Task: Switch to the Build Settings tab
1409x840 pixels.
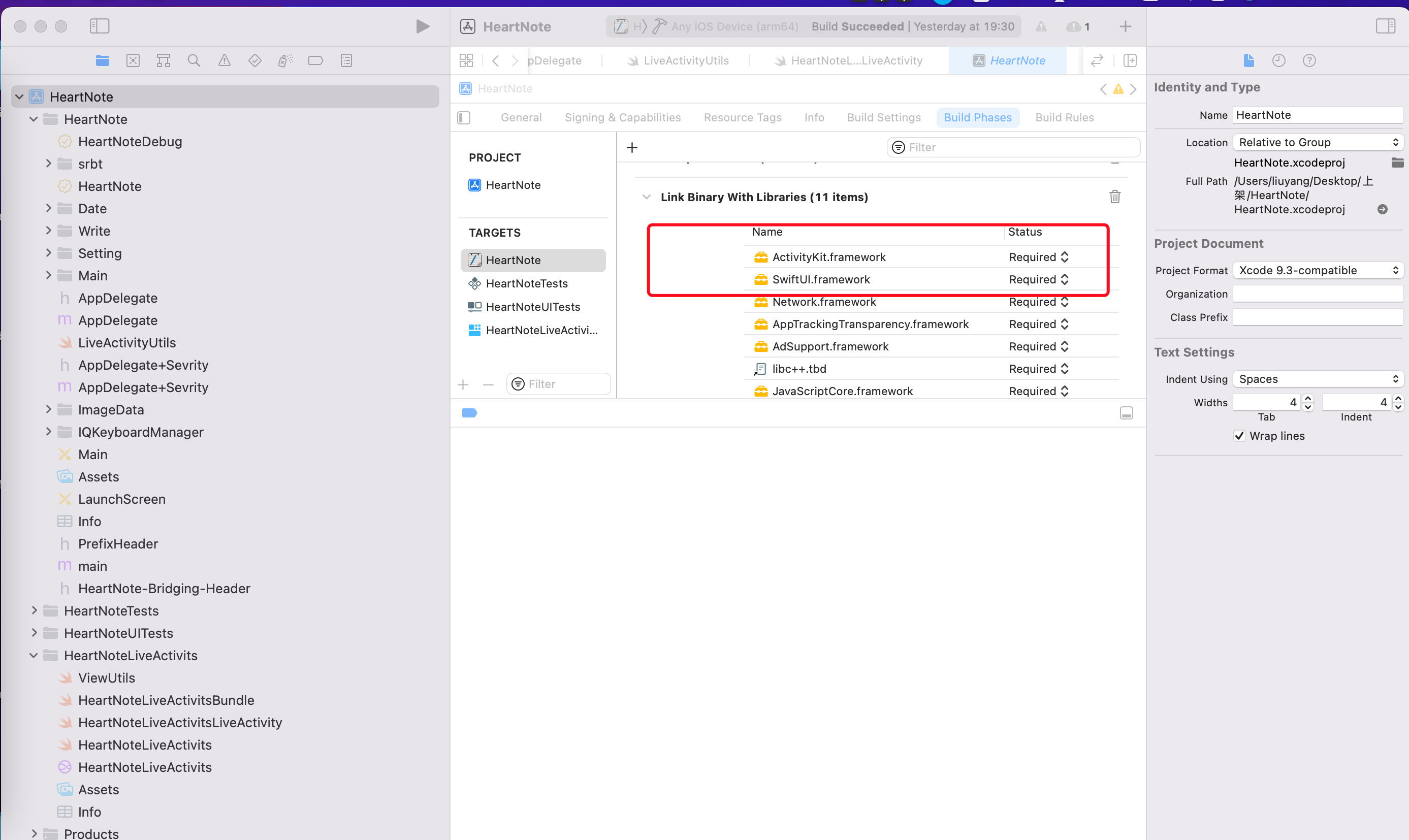Action: [x=883, y=117]
